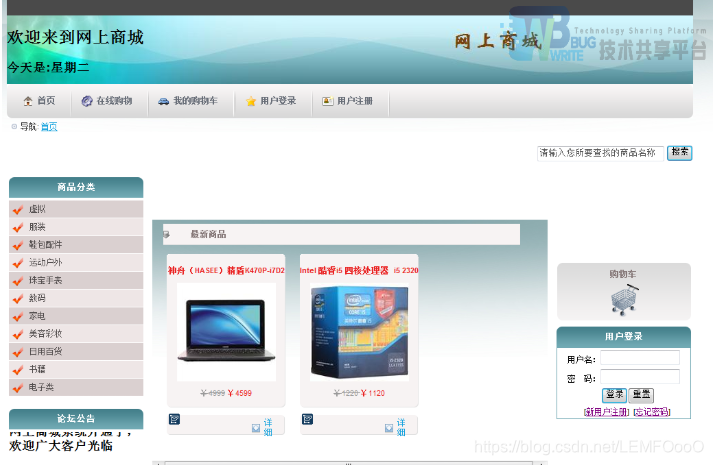Click the 登录 login button

pyautogui.click(x=614, y=395)
